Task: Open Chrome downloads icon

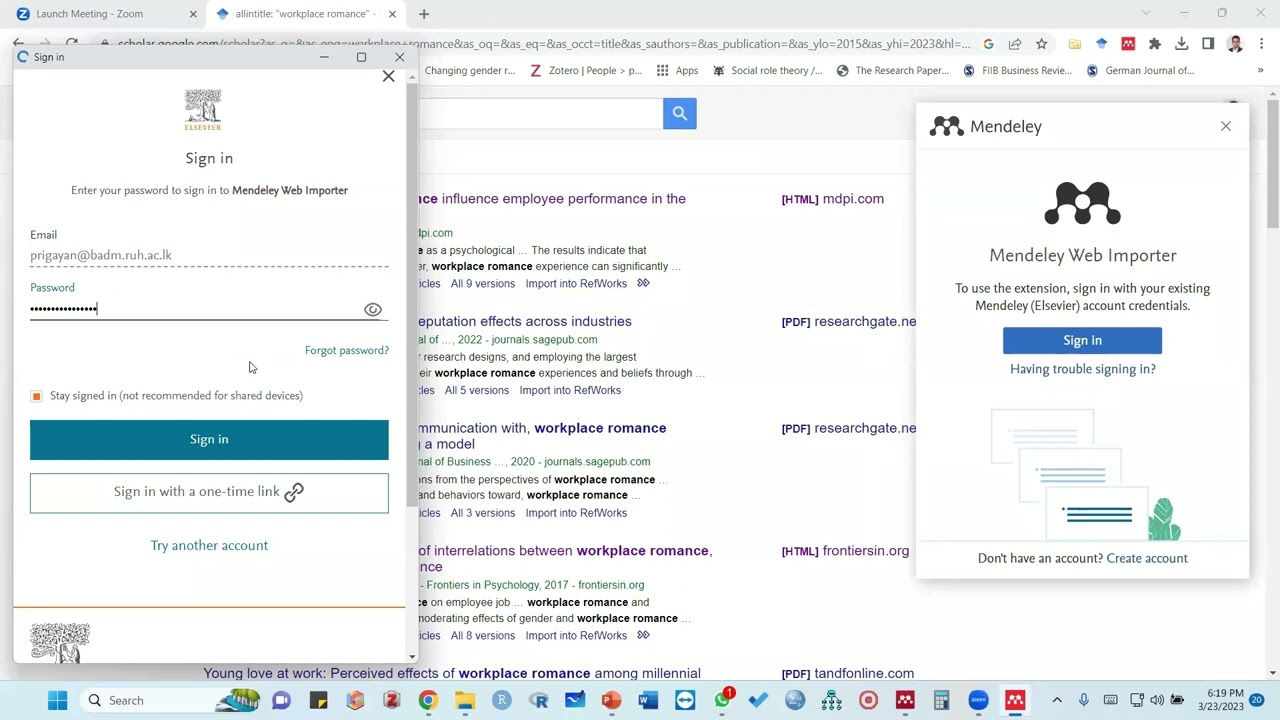Action: pos(1181,44)
